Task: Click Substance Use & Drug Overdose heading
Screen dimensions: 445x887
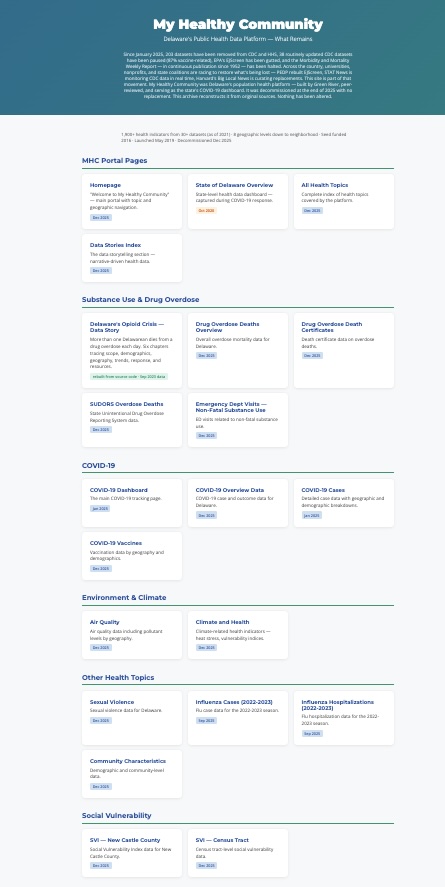Action: point(140,299)
